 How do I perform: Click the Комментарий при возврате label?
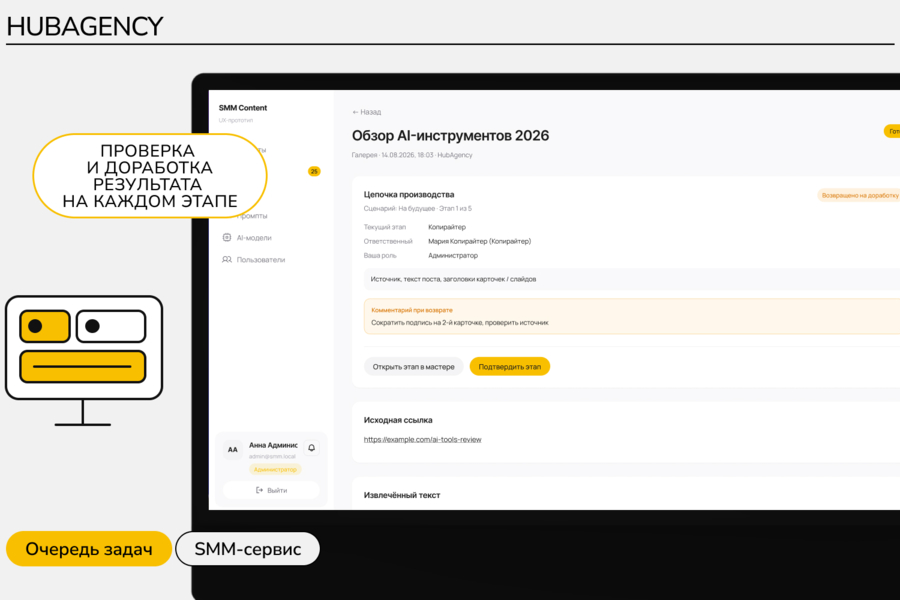pos(412,310)
